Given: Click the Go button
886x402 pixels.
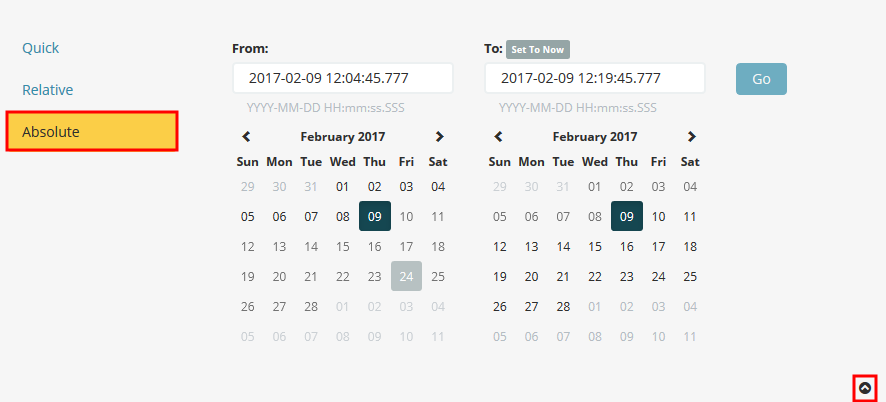Looking at the screenshot, I should [x=761, y=79].
